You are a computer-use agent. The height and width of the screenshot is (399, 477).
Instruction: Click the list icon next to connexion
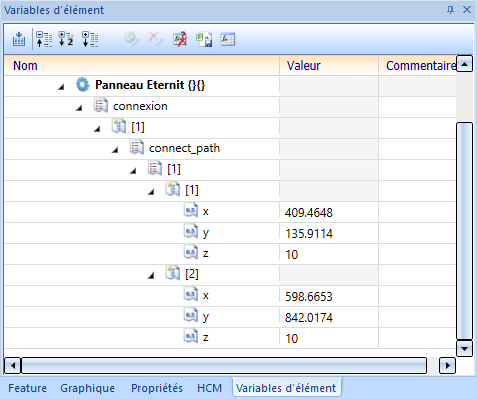100,106
